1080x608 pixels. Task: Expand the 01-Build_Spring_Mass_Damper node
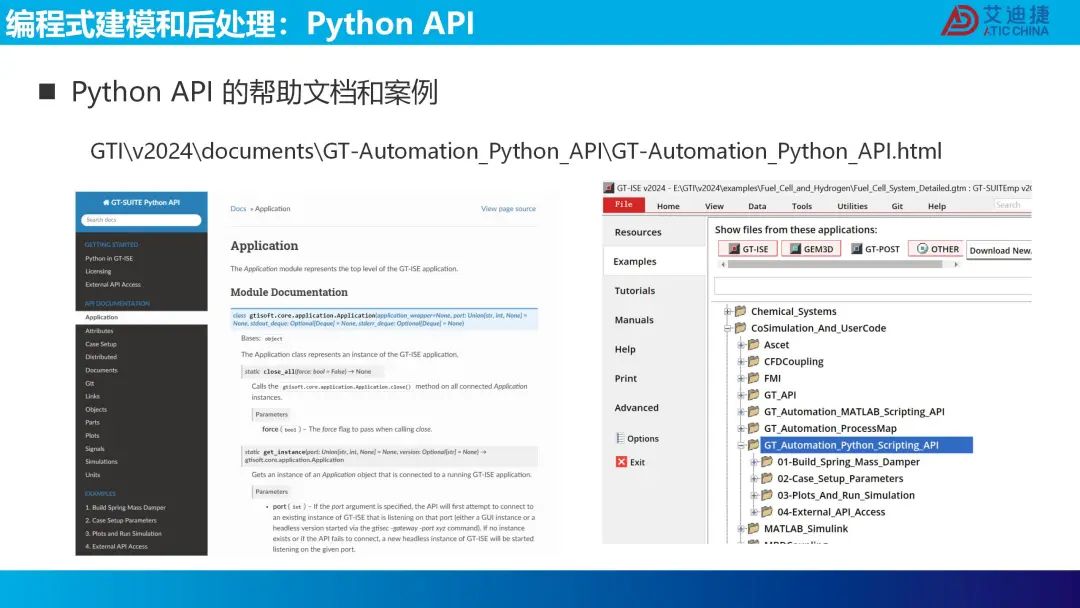coord(754,462)
